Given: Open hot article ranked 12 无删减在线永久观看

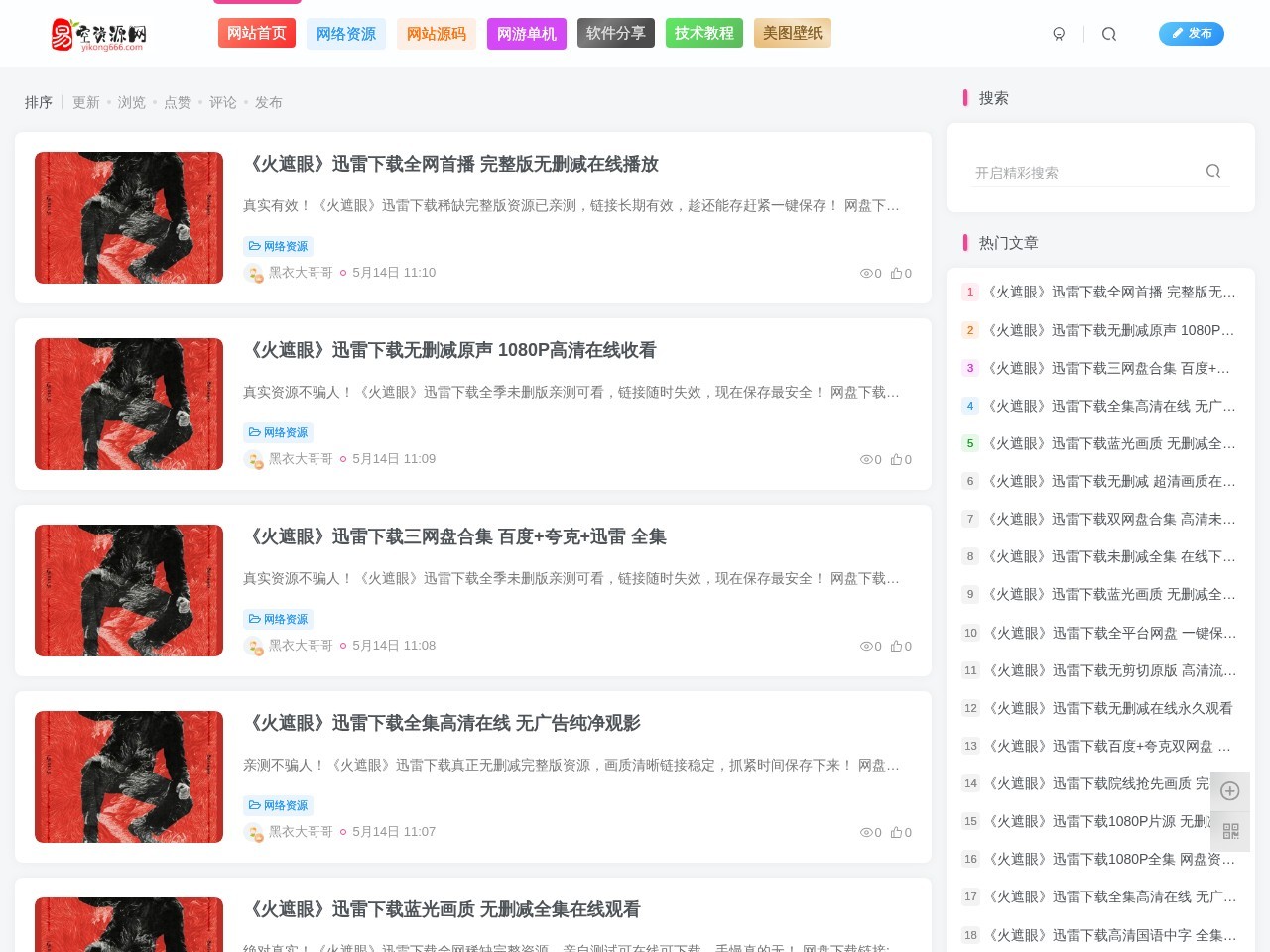Looking at the screenshot, I should coord(1110,708).
